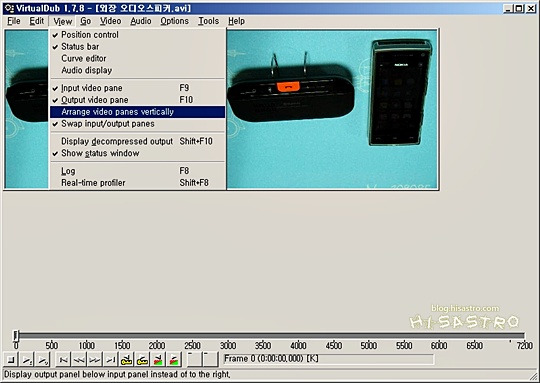
Task: Maximize the VirtualDub window
Action: pos(519,8)
